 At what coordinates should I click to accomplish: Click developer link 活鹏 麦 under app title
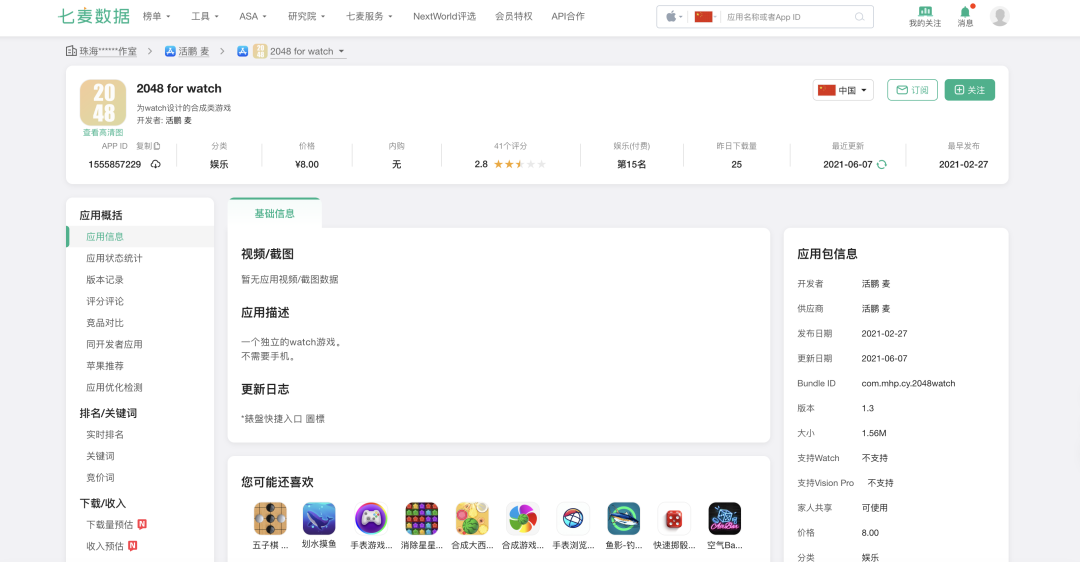[x=178, y=120]
